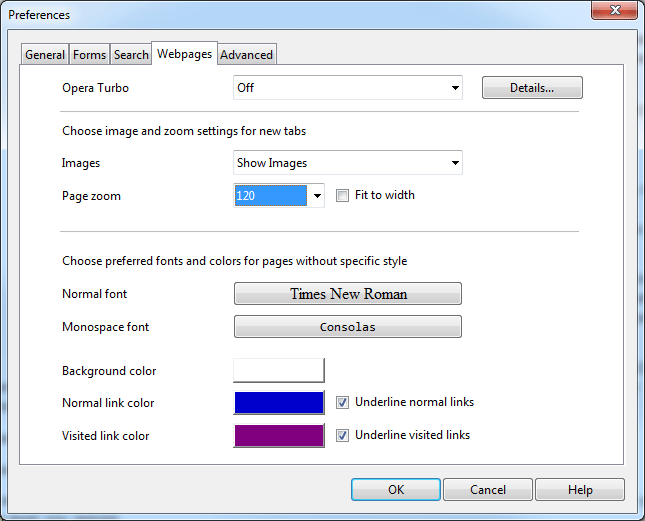The width and height of the screenshot is (645, 521).
Task: Click the Details... button
Action: [532, 88]
